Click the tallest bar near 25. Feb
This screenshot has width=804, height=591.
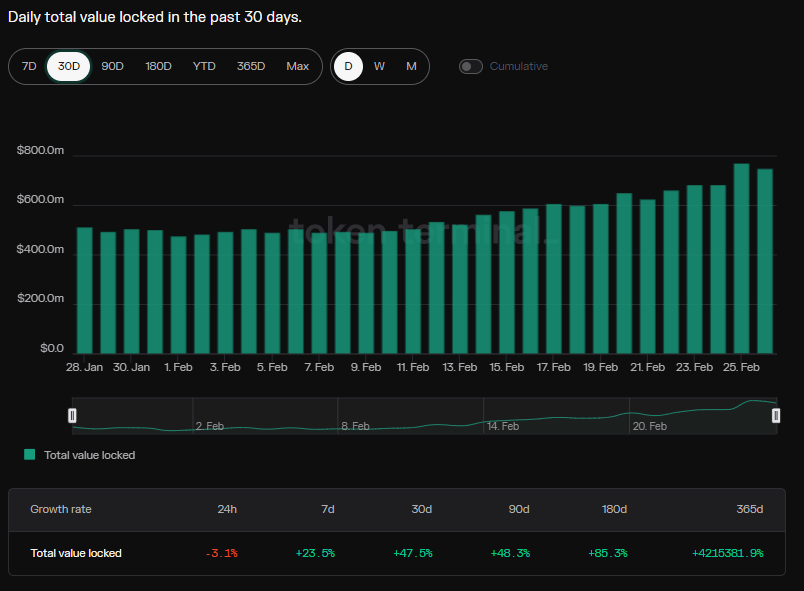pyautogui.click(x=741, y=258)
